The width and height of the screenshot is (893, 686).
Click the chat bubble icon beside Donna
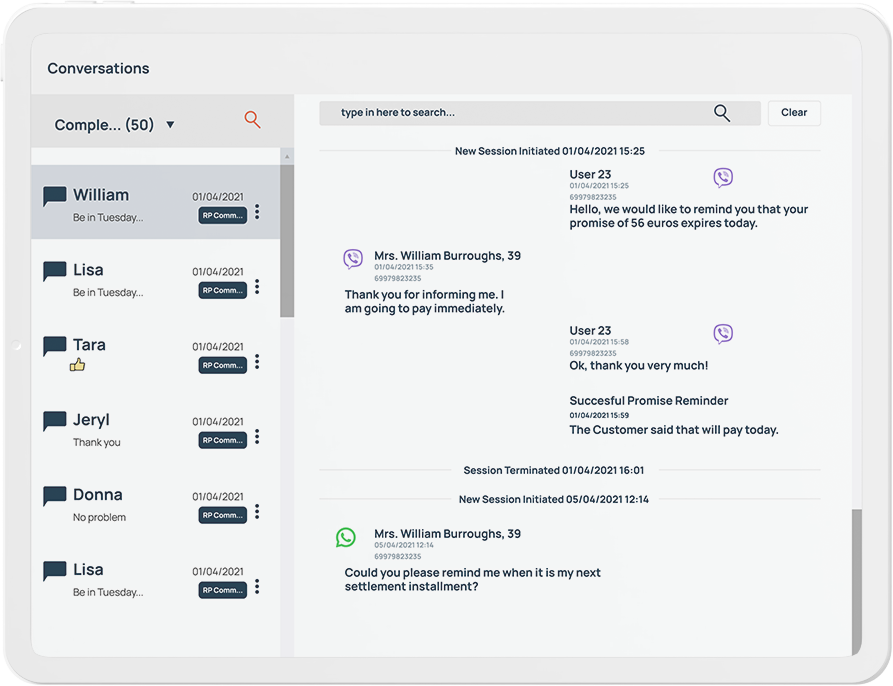(55, 496)
